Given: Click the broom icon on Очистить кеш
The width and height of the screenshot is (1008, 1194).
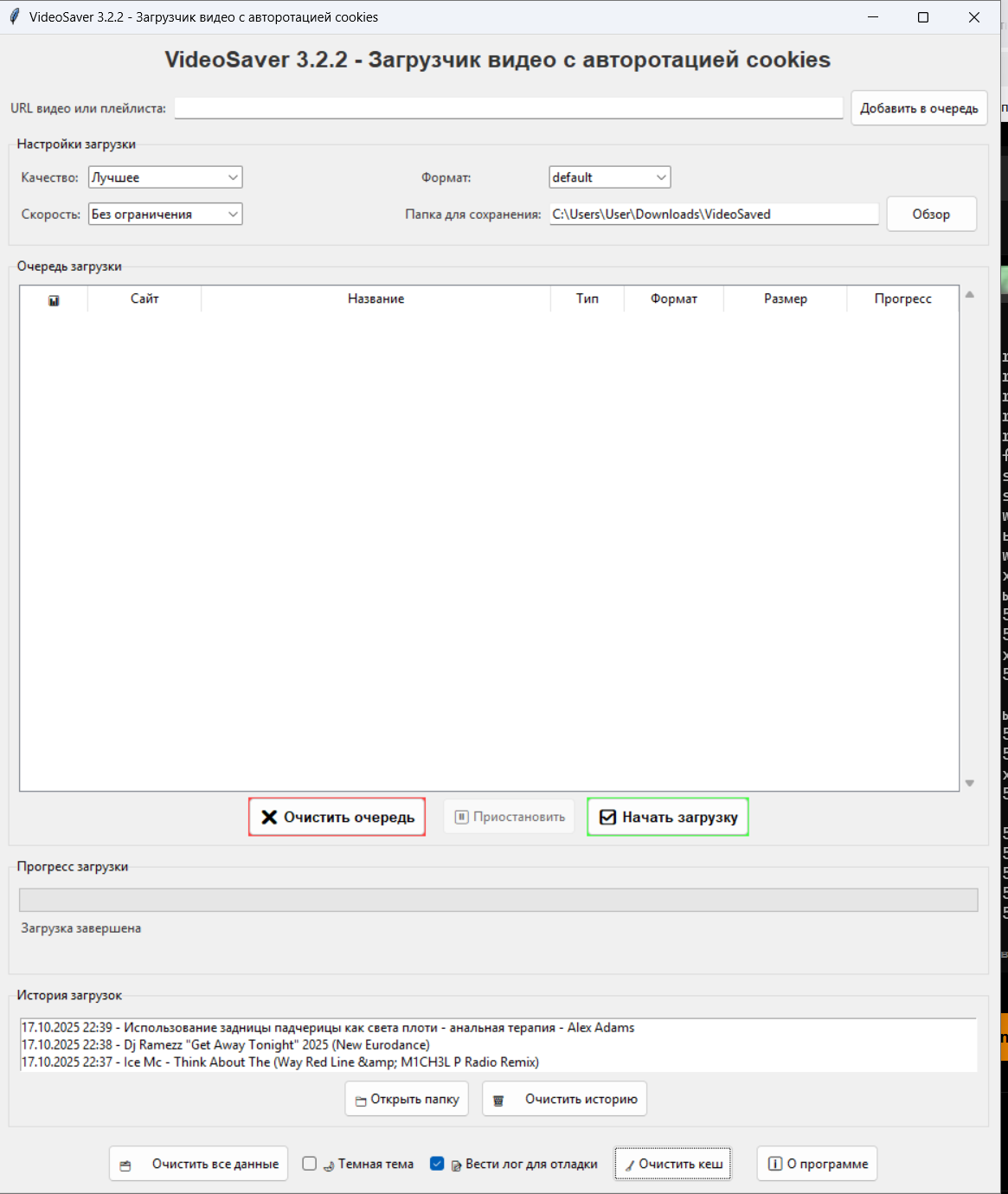Looking at the screenshot, I should [630, 1165].
